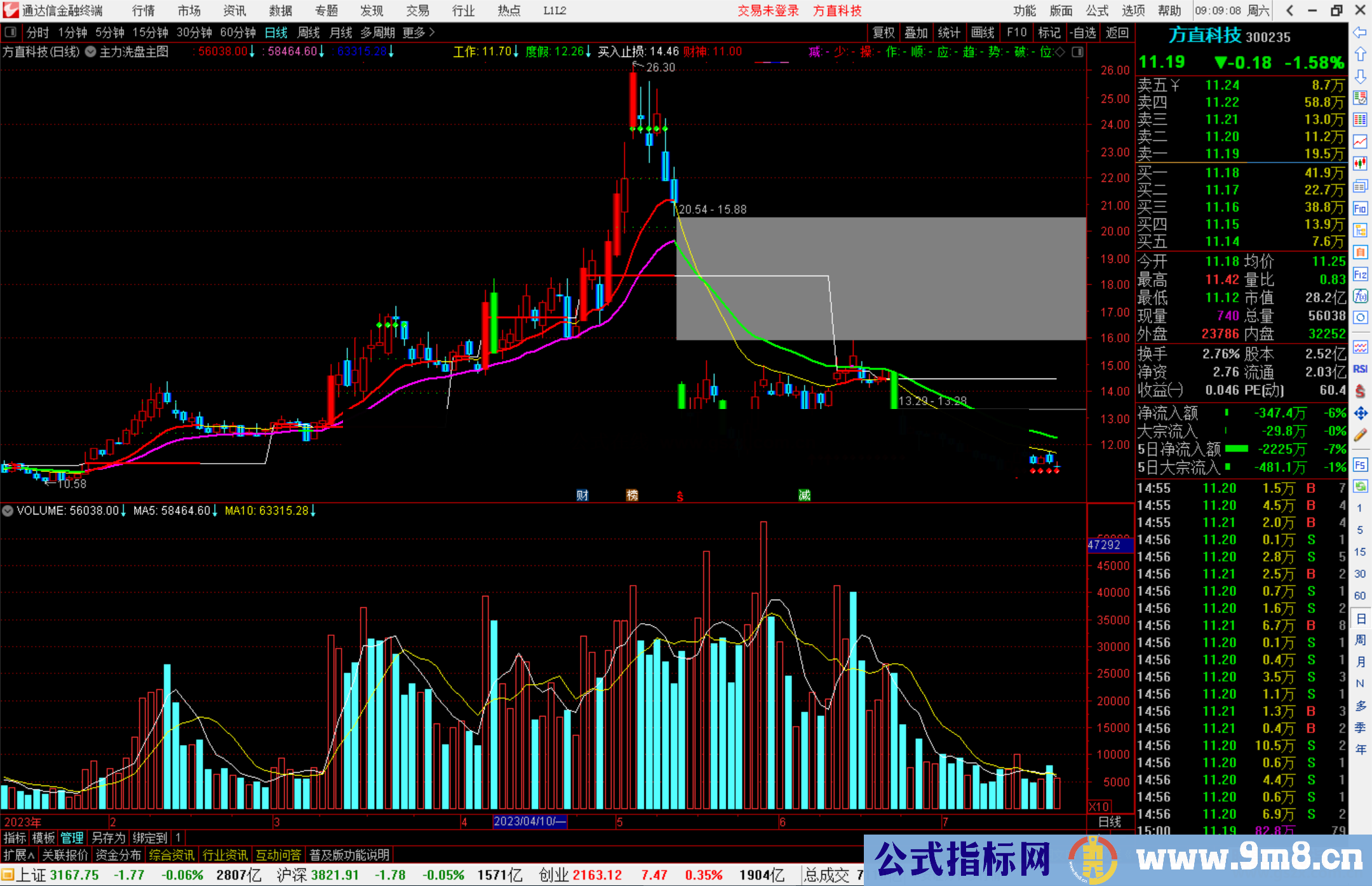Toggle the left panel icon beside 分时

point(11,32)
